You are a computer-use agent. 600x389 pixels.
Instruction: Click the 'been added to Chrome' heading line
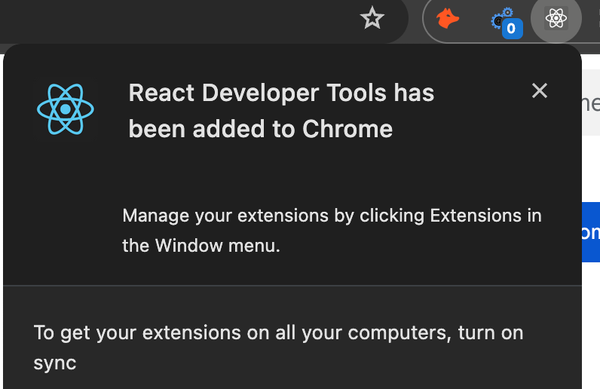(x=261, y=129)
